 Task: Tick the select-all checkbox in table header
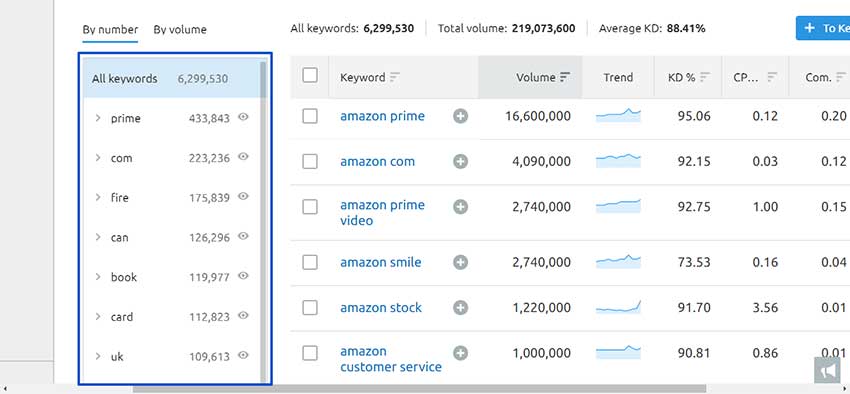310,75
